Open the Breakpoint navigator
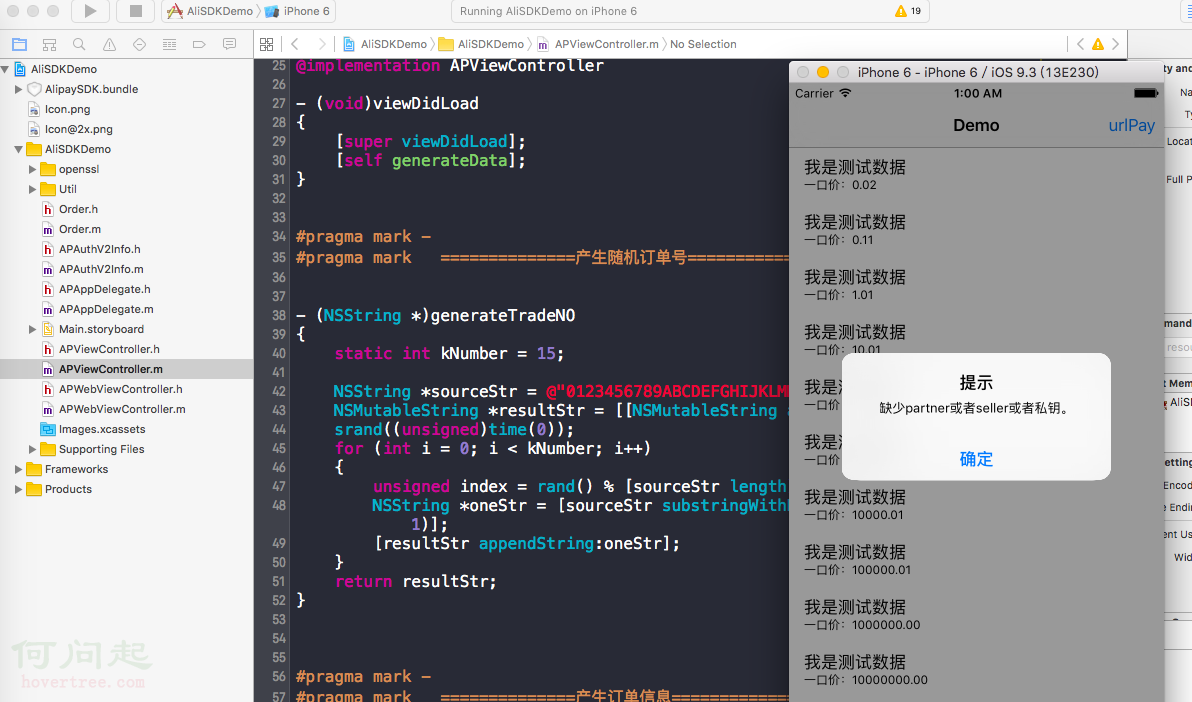The width and height of the screenshot is (1192, 702). pos(199,45)
